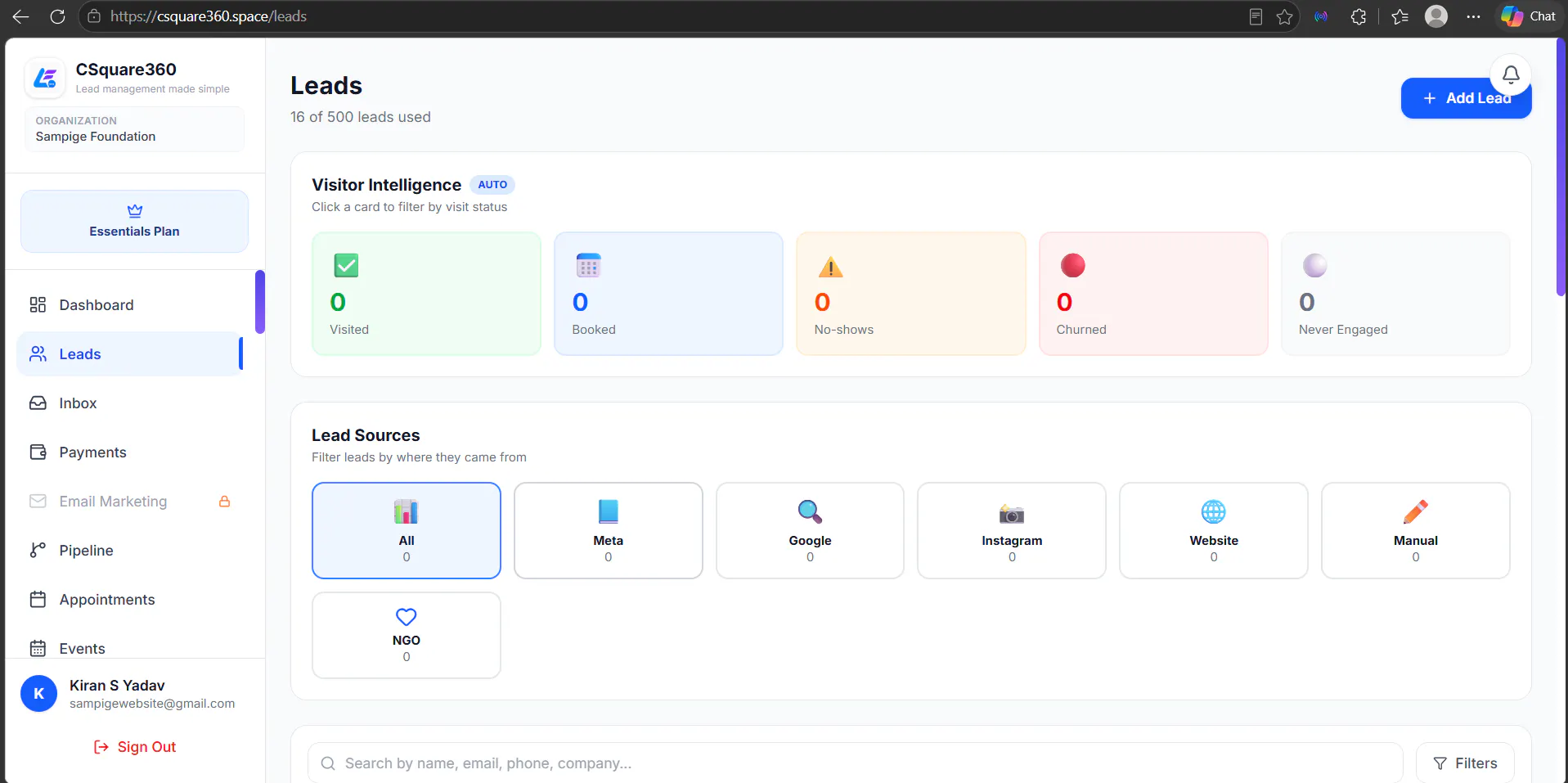Open the browser profile avatar

(1436, 16)
